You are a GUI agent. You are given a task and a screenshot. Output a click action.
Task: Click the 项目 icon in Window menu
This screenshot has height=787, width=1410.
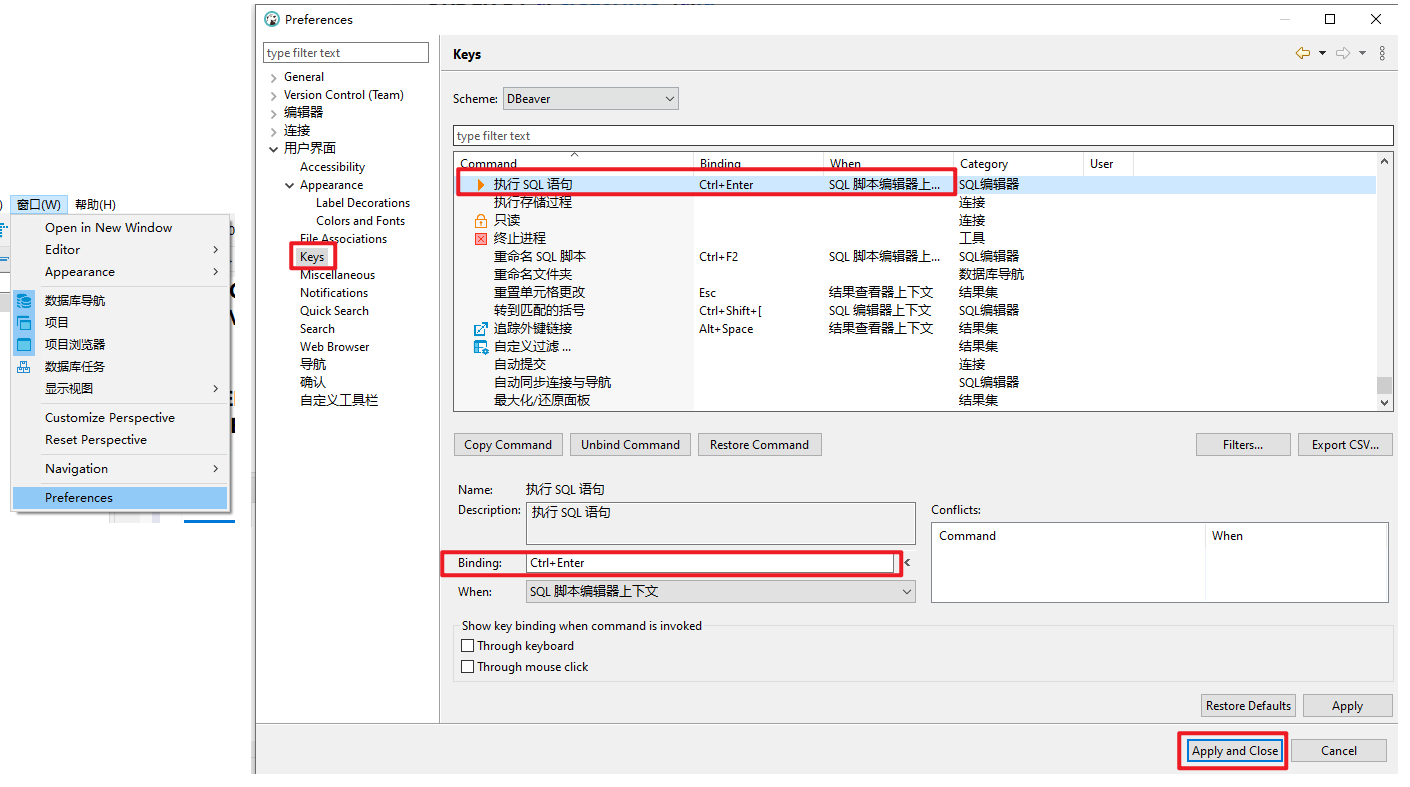click(24, 322)
